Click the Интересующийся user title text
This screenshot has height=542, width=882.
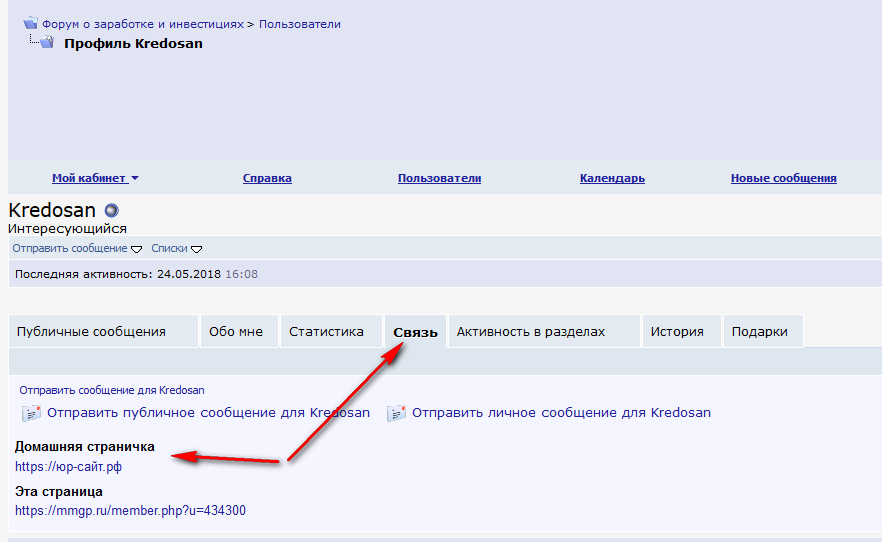(x=68, y=229)
